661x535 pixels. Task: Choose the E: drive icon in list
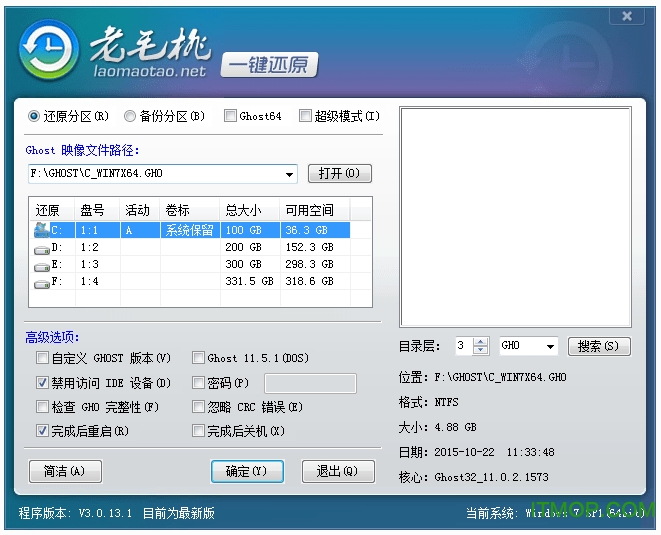[42, 265]
